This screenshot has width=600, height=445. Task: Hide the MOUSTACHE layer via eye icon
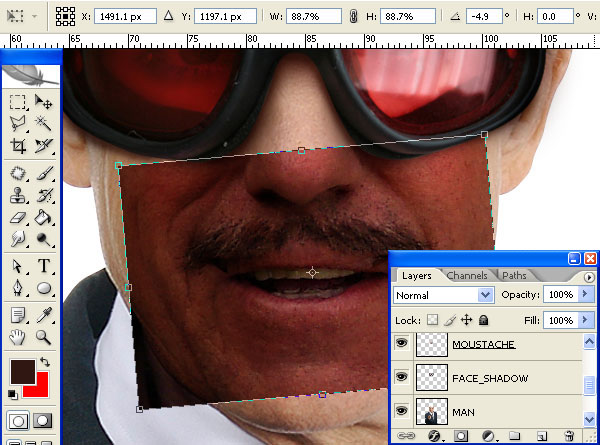tap(401, 343)
